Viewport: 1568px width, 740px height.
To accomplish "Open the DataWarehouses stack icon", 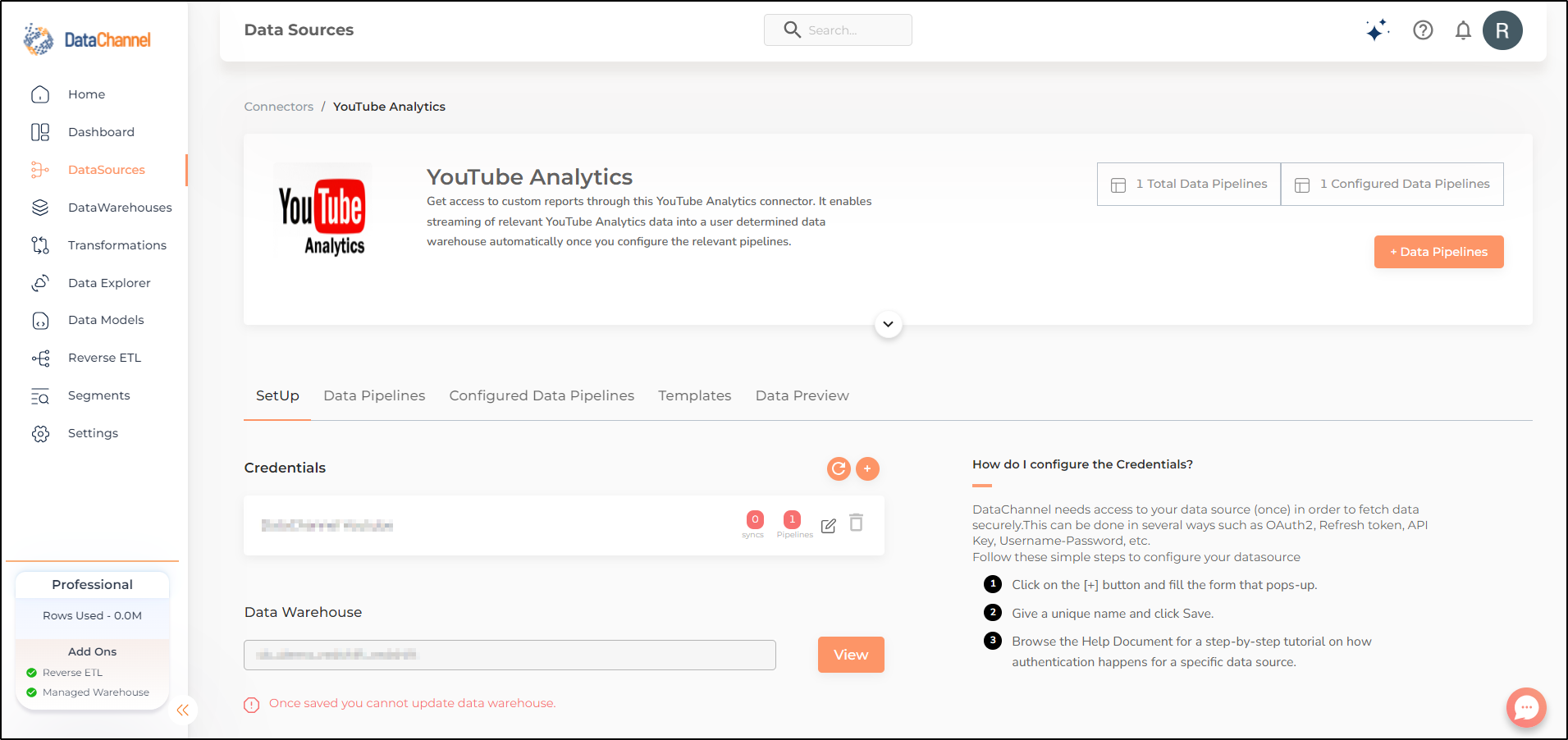I will coord(40,208).
